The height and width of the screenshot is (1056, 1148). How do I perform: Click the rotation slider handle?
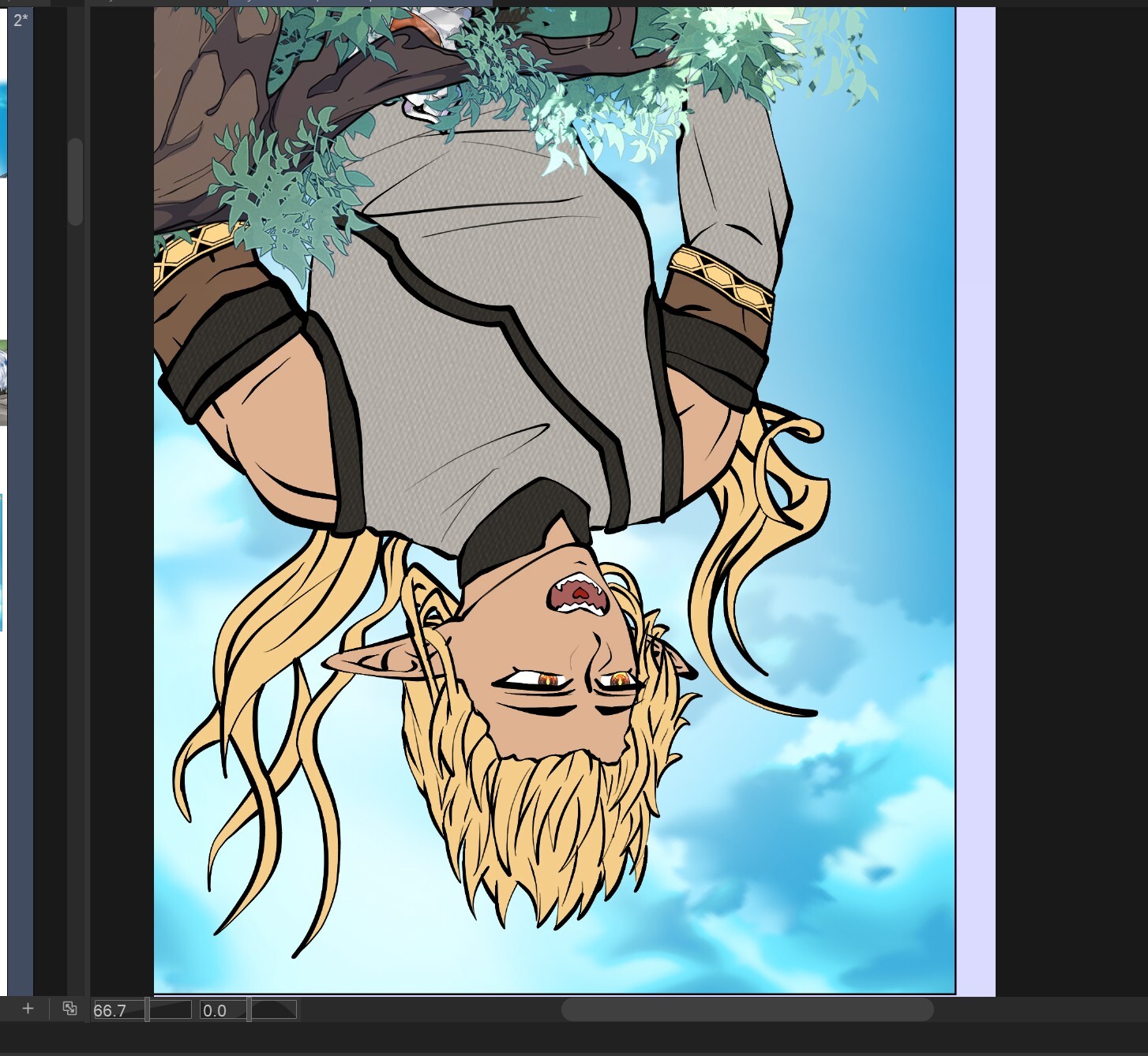249,1010
